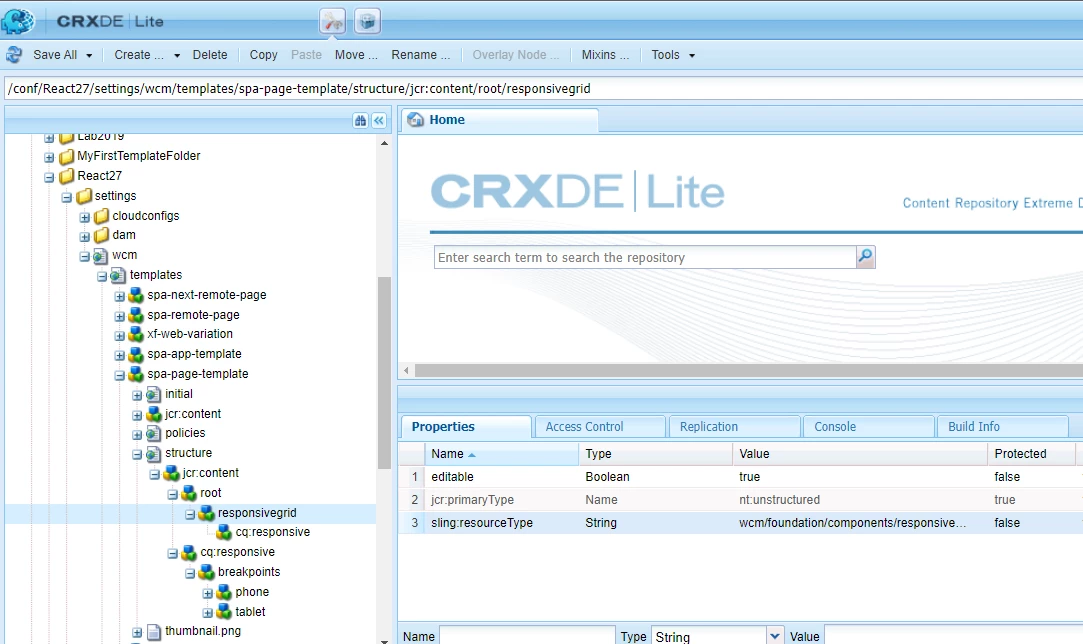Click the thumbnail.png file icon

(153, 632)
